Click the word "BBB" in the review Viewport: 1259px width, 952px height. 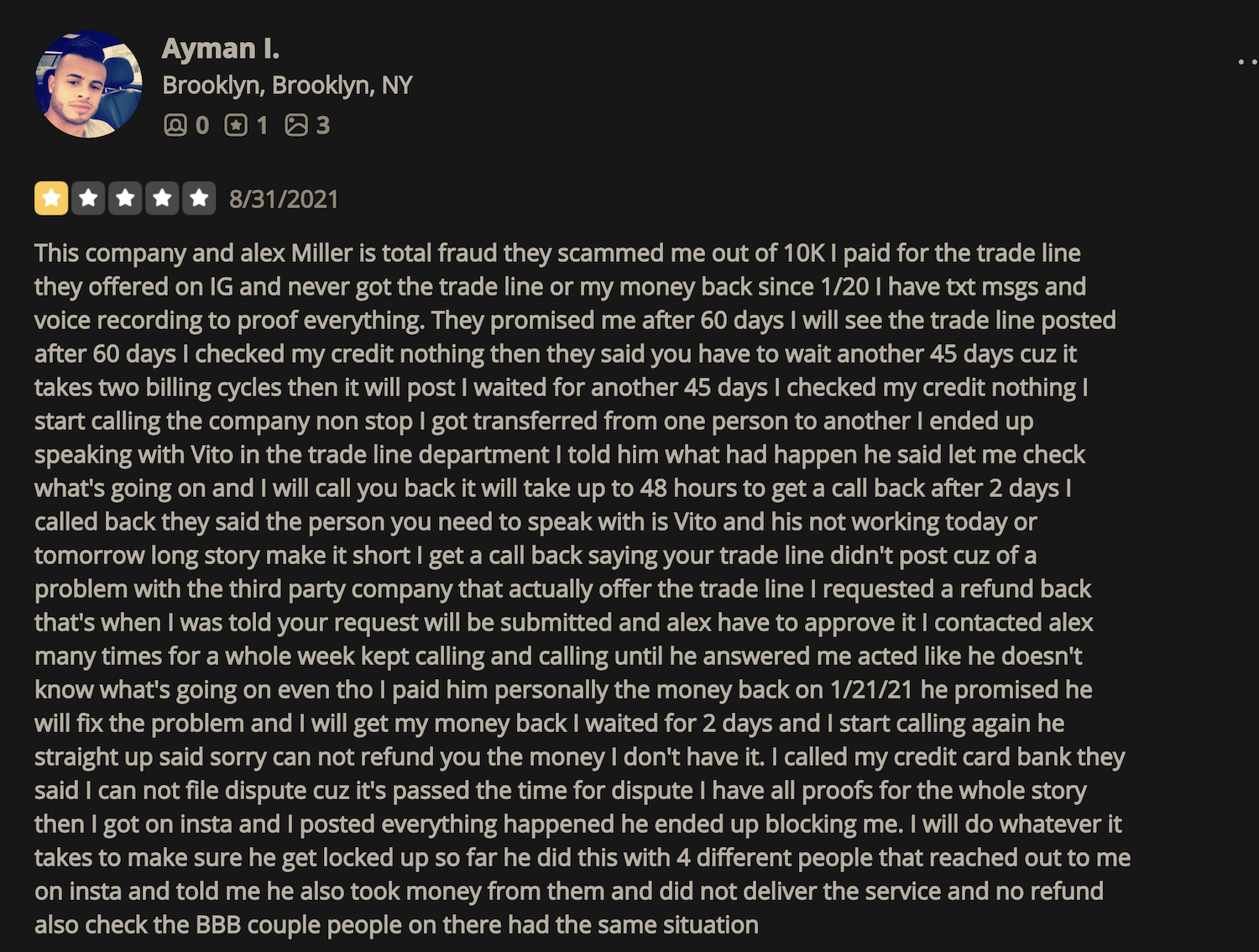218,924
